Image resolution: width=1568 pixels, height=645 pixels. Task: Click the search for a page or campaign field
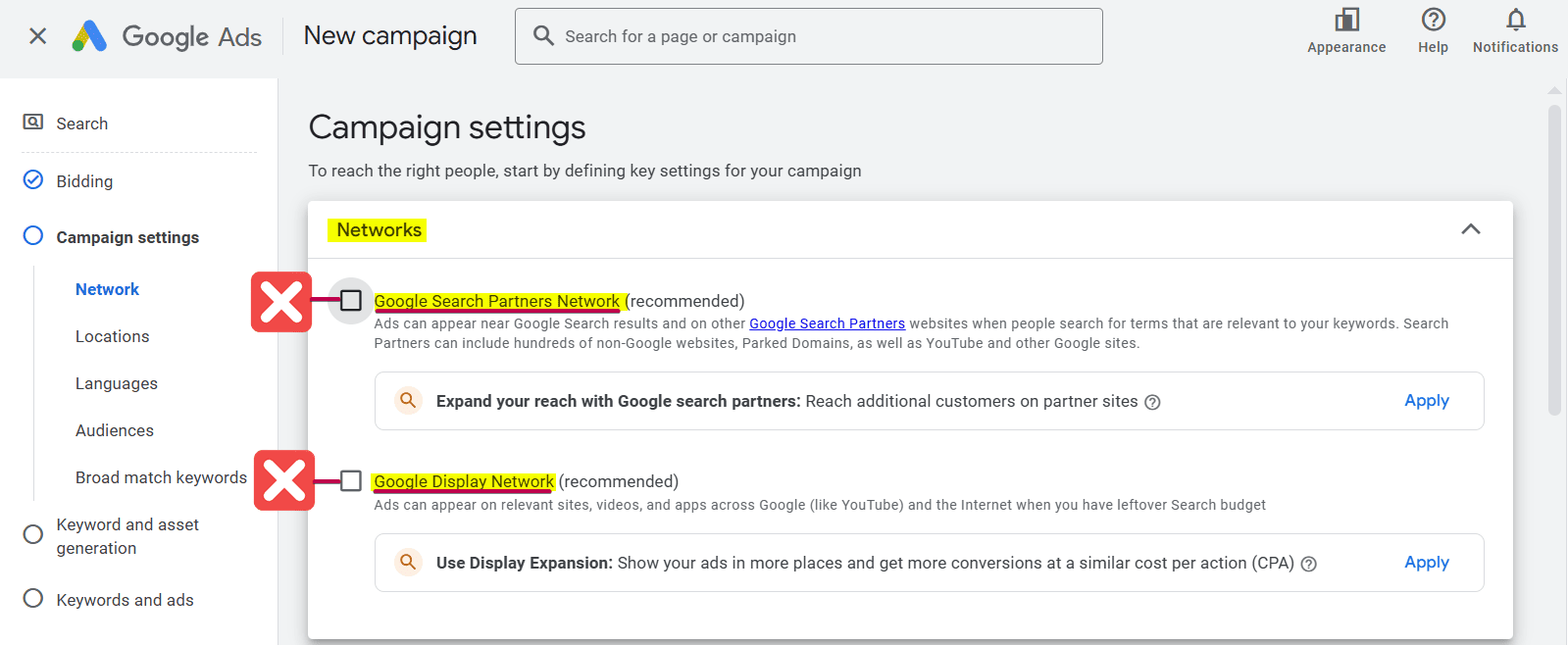[824, 36]
